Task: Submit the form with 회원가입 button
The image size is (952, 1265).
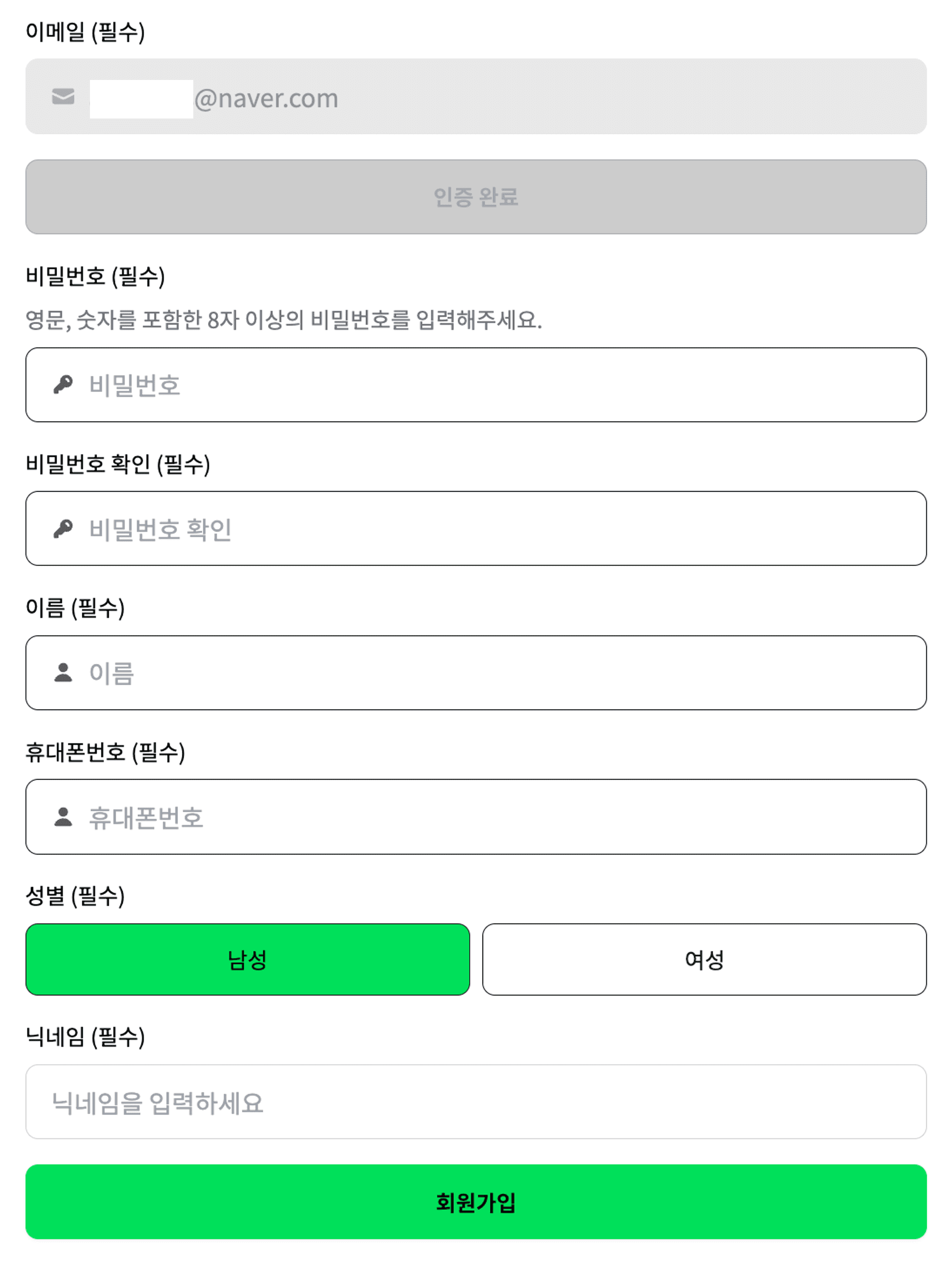Action: click(476, 1202)
